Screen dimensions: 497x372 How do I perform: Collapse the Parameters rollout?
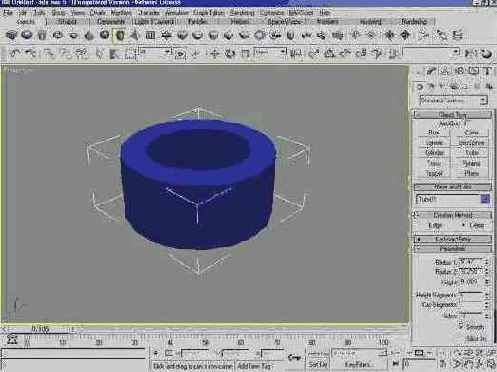click(x=453, y=249)
